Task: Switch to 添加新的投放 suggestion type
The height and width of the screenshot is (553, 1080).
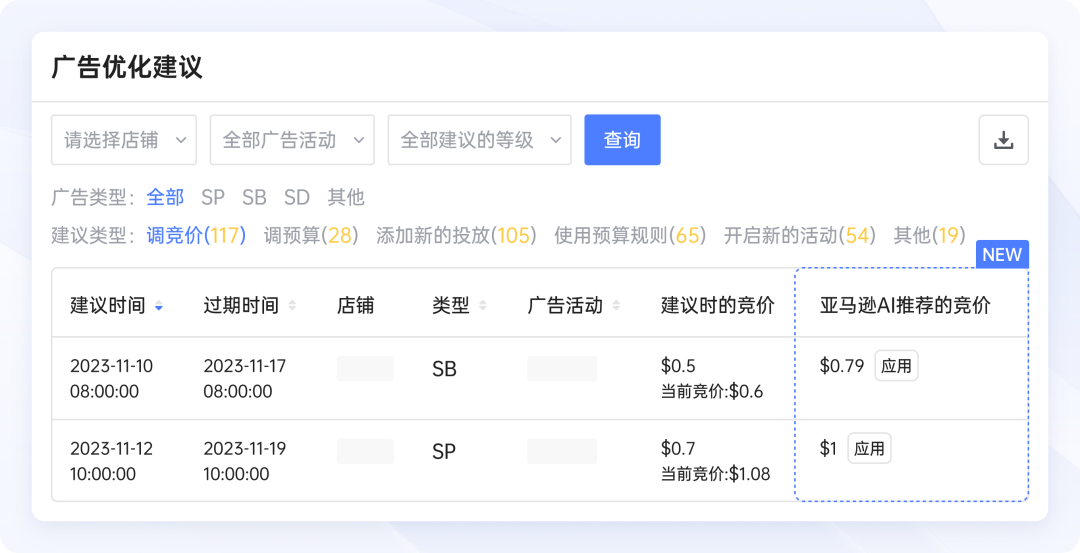Action: point(456,236)
